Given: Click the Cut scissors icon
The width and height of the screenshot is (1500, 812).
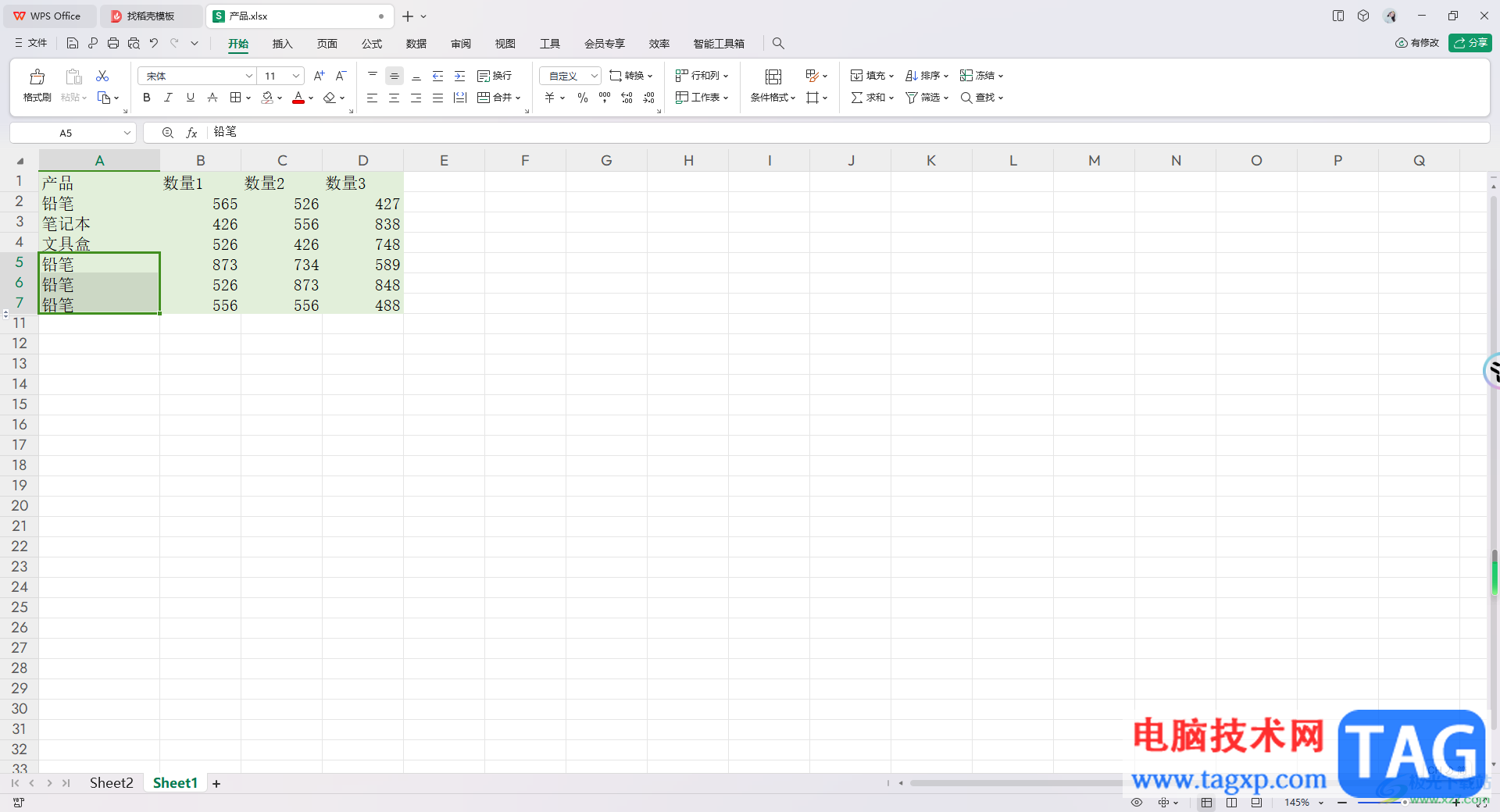Looking at the screenshot, I should click(x=102, y=76).
